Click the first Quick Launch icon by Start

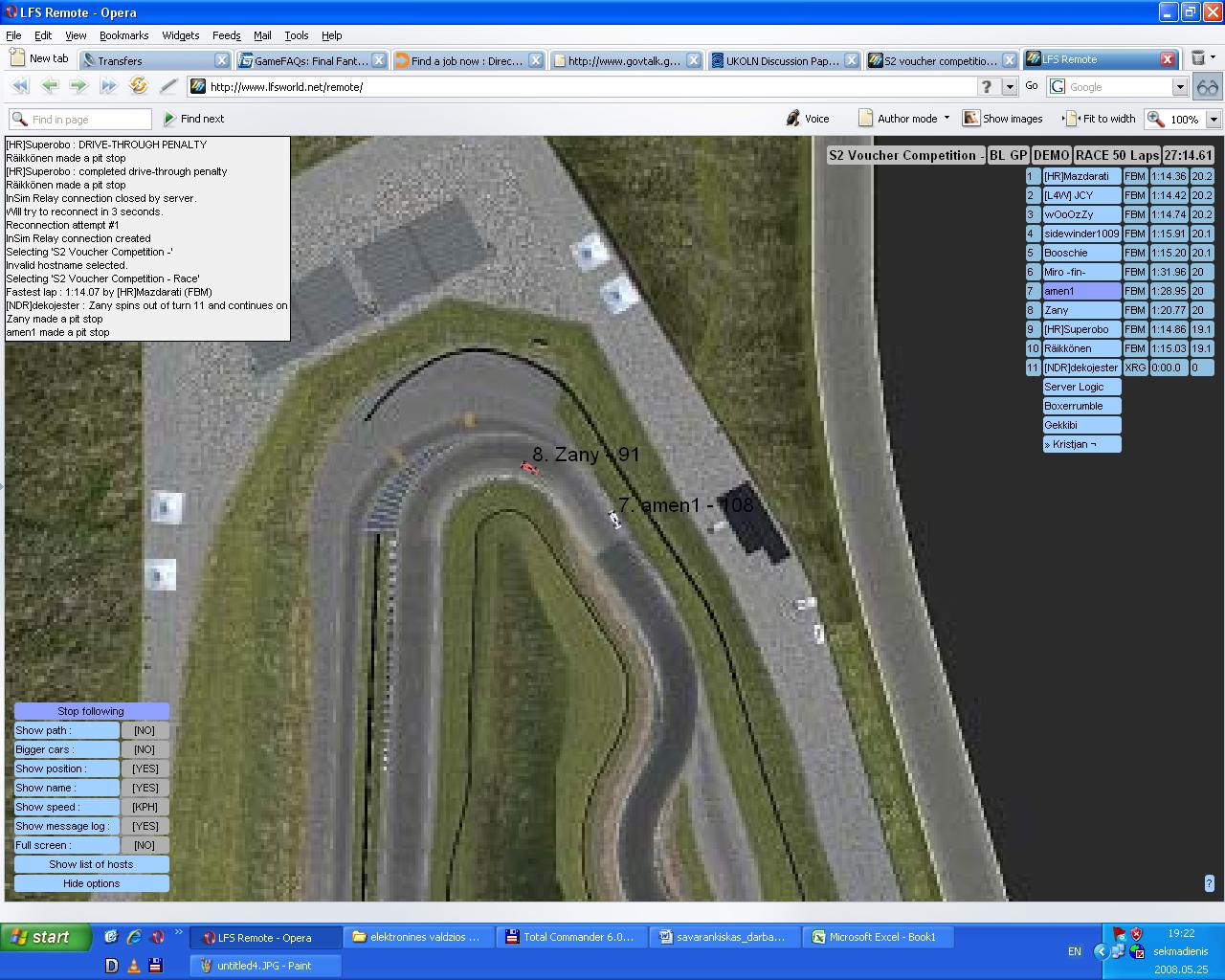coord(111,937)
